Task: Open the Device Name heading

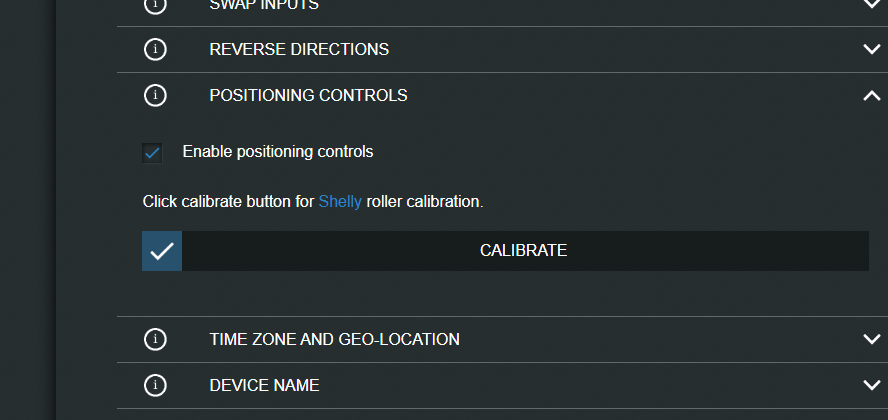Action: tap(264, 385)
